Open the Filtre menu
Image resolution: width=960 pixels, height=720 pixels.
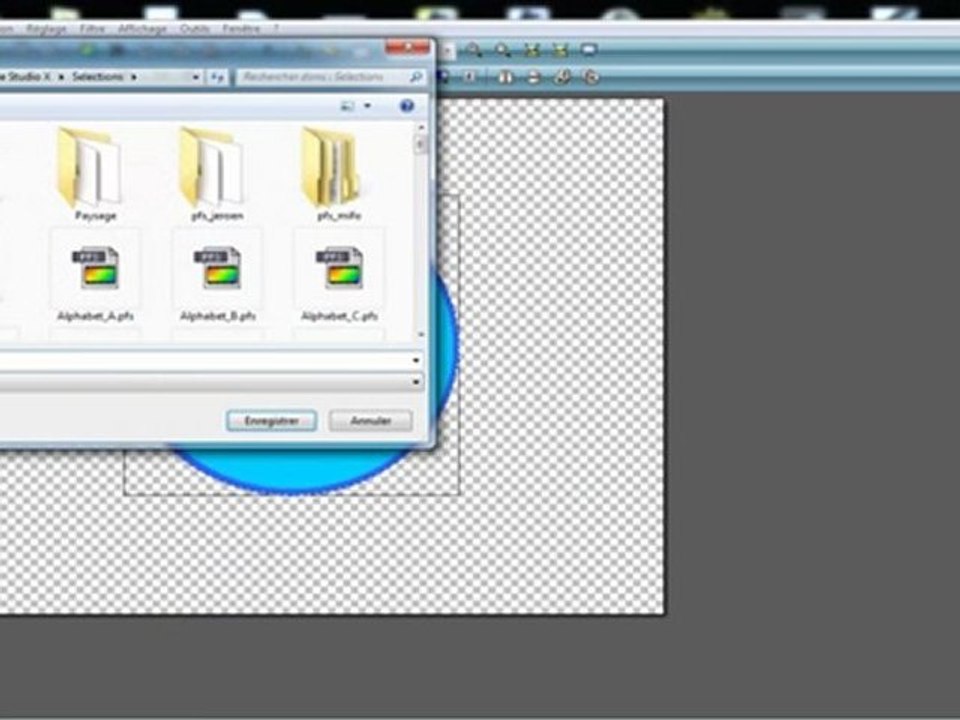[x=92, y=29]
